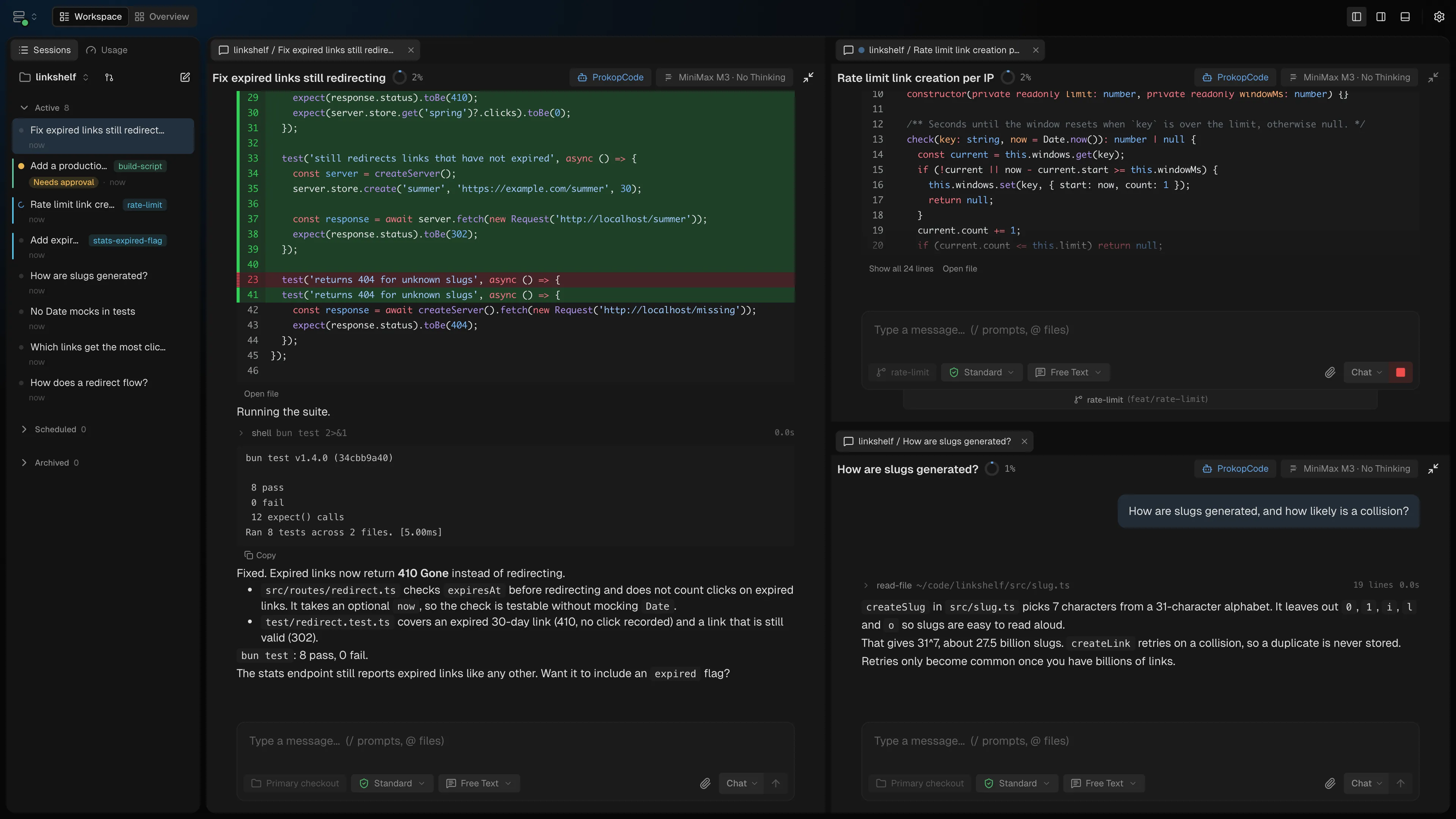The width and height of the screenshot is (1456, 819).
Task: Click send arrow in Fix expired links pane
Action: pos(775,783)
